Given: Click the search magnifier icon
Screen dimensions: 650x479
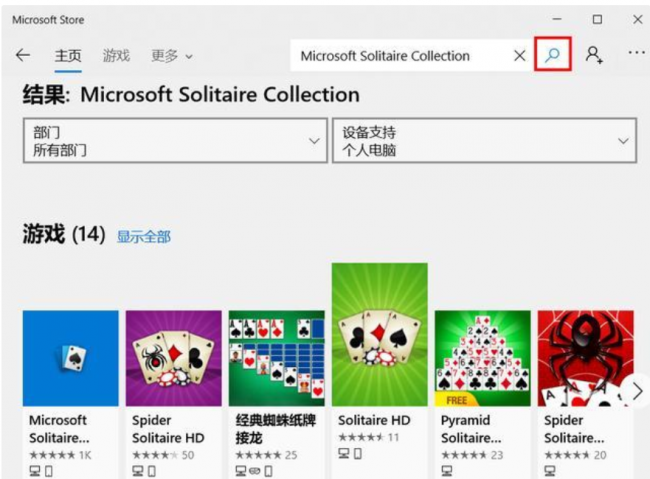Looking at the screenshot, I should 553,54.
